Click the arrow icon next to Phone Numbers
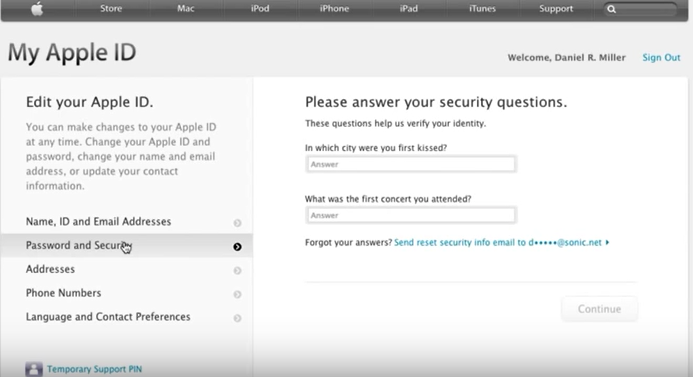 click(x=237, y=294)
